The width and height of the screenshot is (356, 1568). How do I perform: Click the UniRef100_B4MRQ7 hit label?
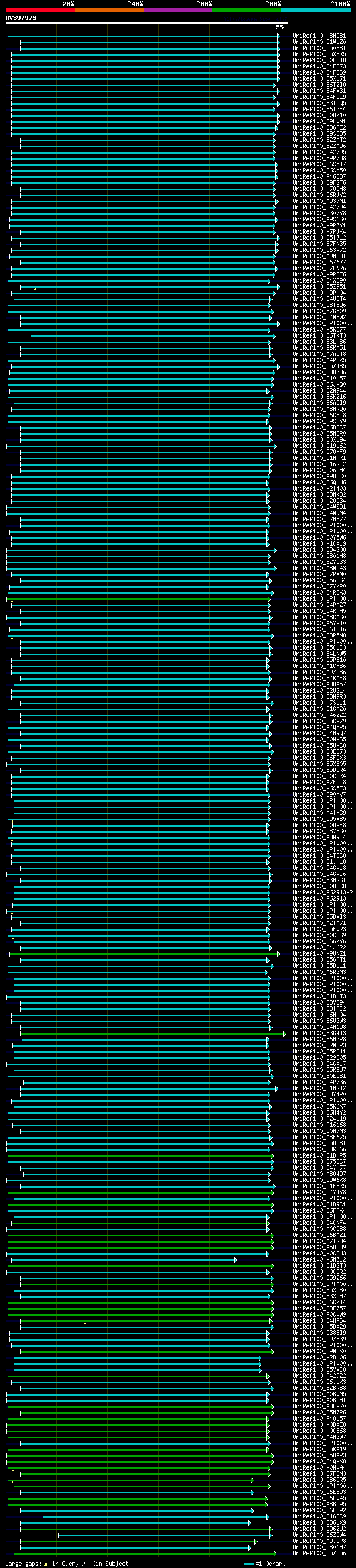tap(319, 734)
